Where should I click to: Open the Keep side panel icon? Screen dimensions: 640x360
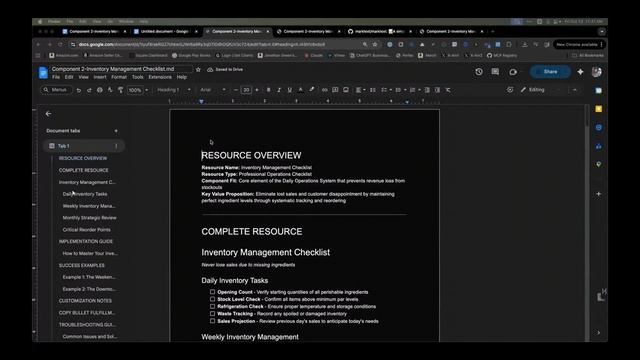(598, 109)
